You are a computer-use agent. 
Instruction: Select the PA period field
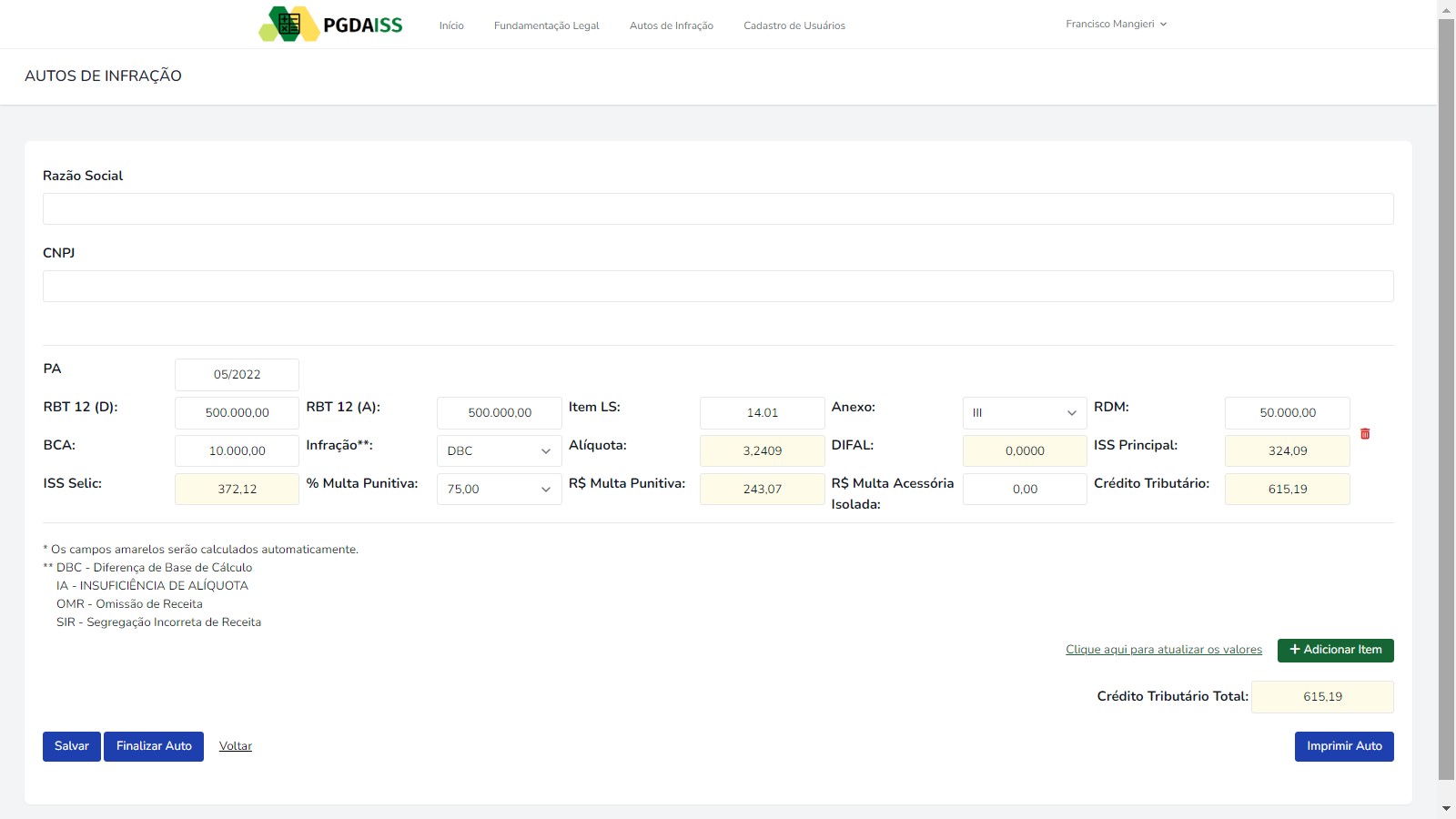tap(237, 375)
